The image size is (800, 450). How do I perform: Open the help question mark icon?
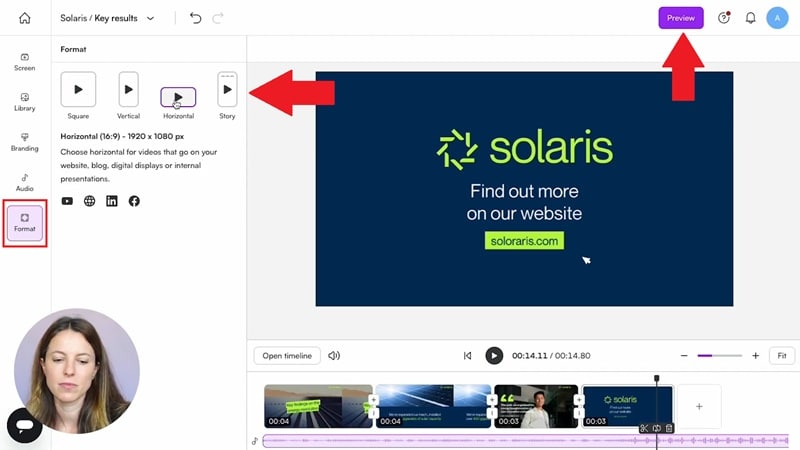723,18
